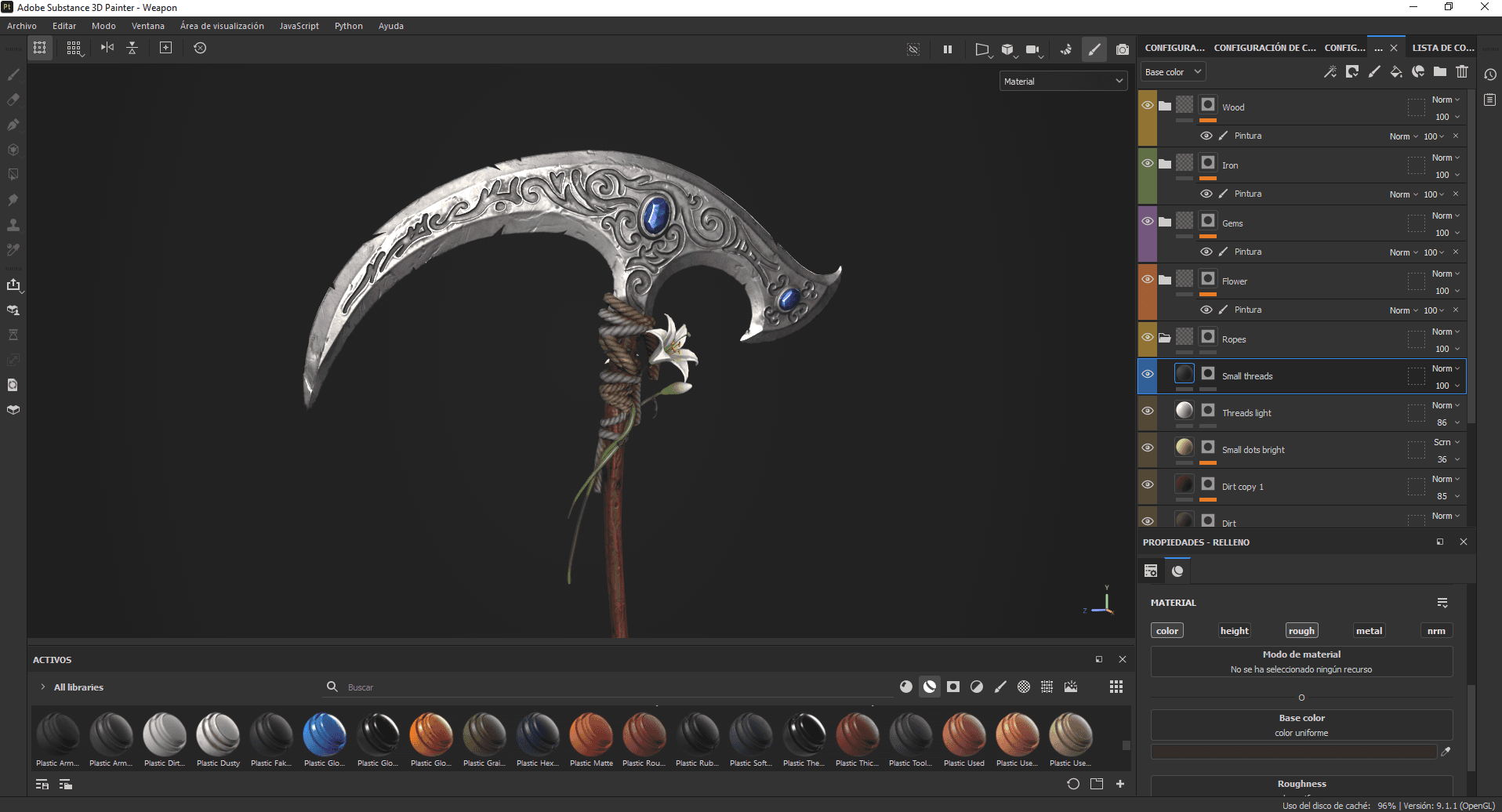This screenshot has width=1502, height=812.
Task: Hide the Wood layer folder
Action: 1148,106
